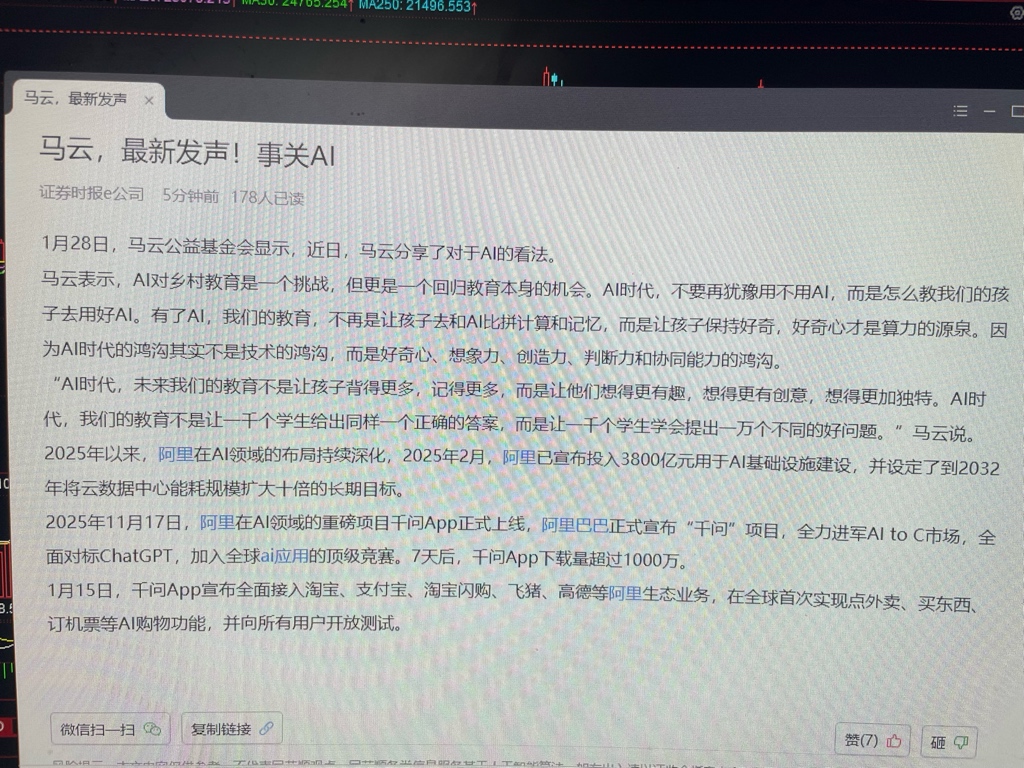Click the thumbs-up icon beside 赞(7)
This screenshot has height=768, width=1024.
894,741
